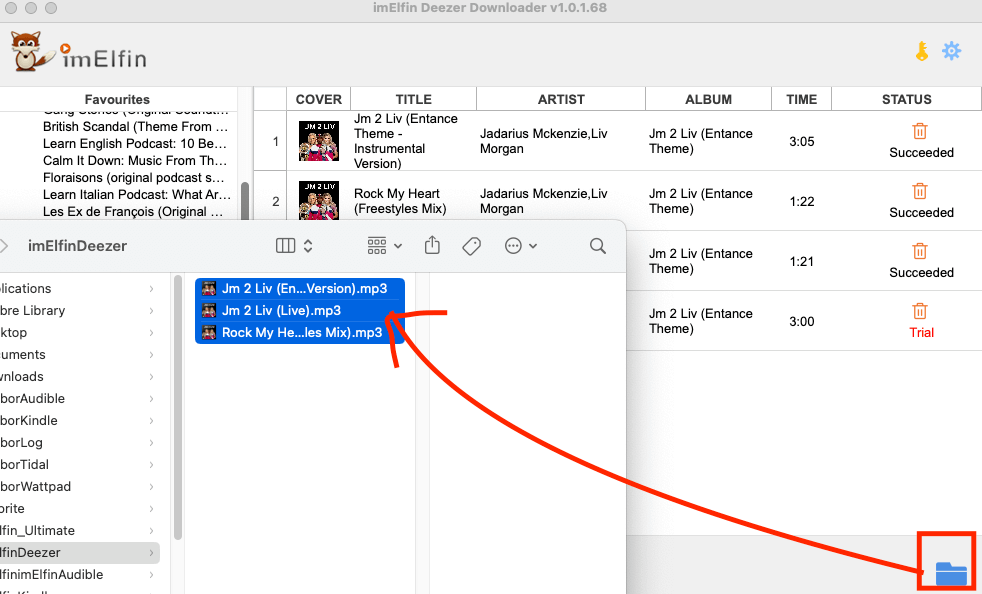Click the COVER column header

[x=319, y=99]
